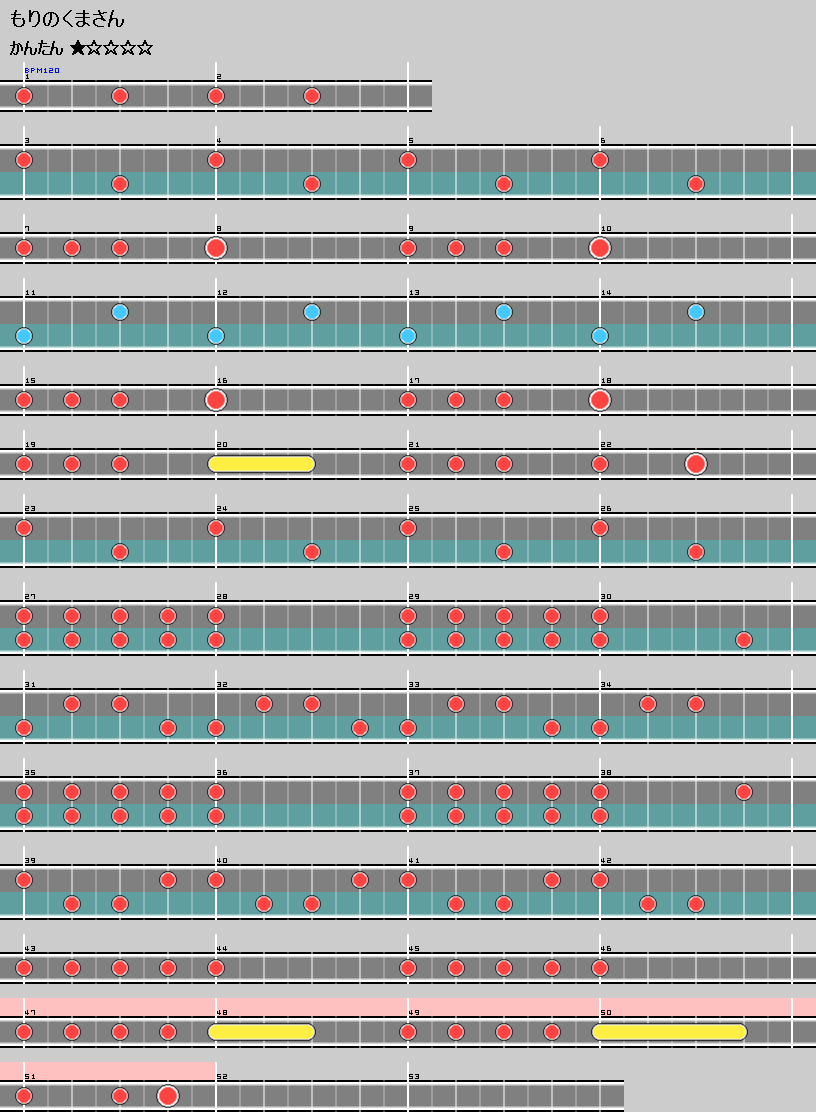Viewport: 816px width, 1112px height.
Task: Select the かんたん difficulty label
Action: pyautogui.click(x=36, y=48)
